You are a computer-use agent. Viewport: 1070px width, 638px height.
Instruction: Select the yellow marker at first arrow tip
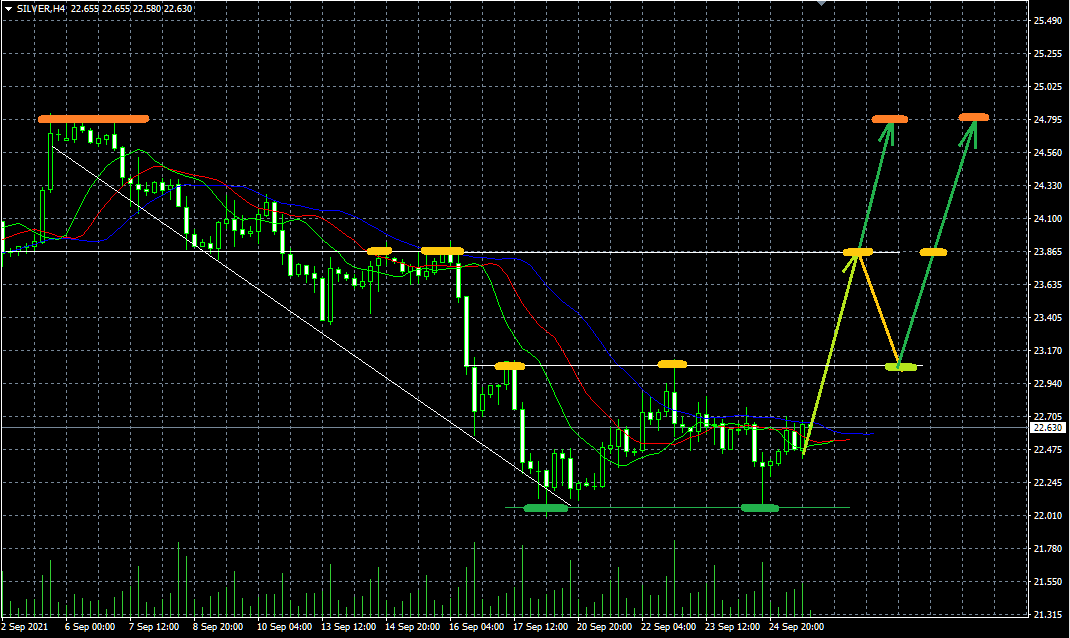(x=858, y=252)
